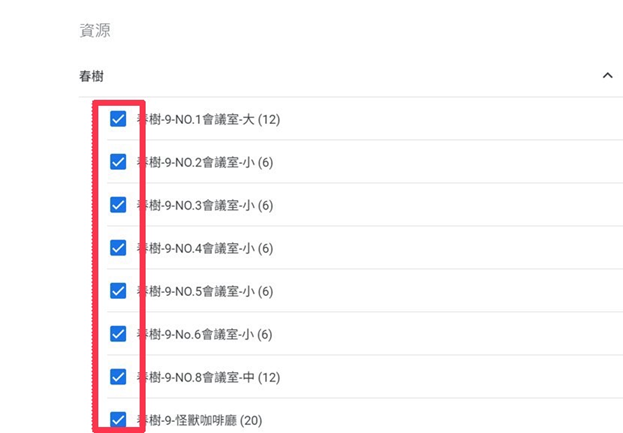
Task: Toggle the 春樹-9-No.6會議室-小 checkbox
Action: [x=118, y=334]
